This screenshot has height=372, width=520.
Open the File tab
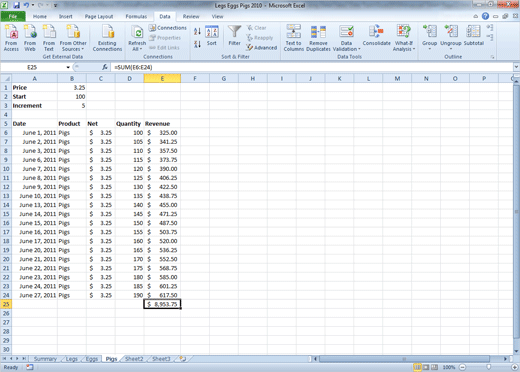coord(13,16)
